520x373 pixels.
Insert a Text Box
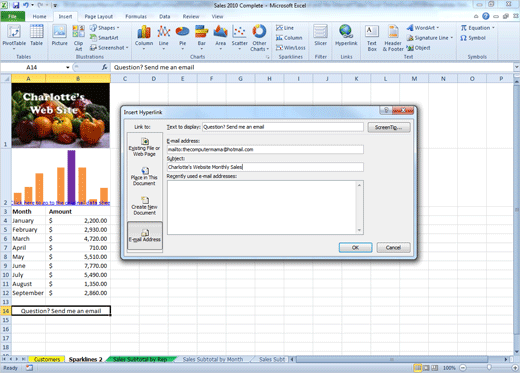click(x=372, y=38)
